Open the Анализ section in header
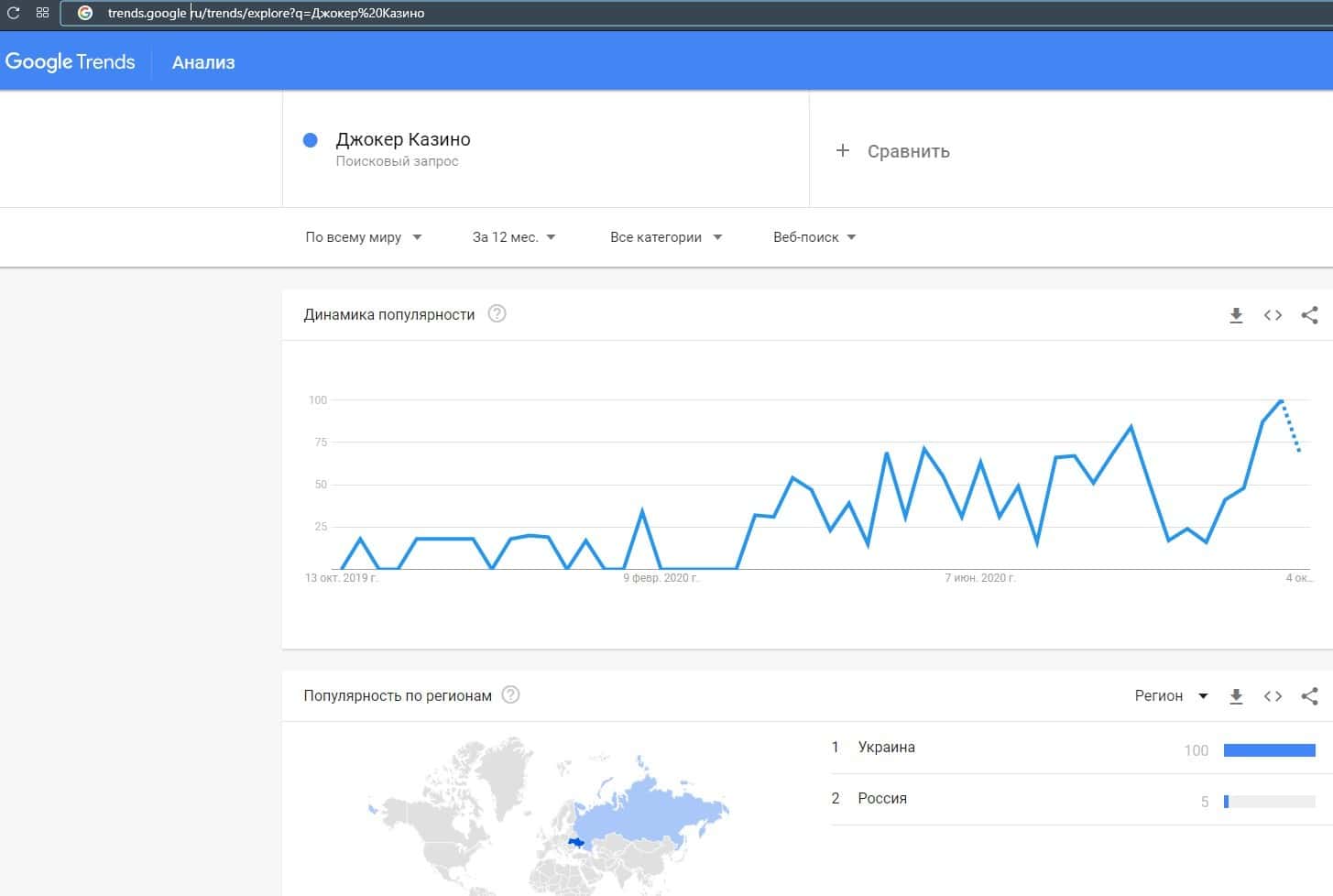 pyautogui.click(x=203, y=62)
